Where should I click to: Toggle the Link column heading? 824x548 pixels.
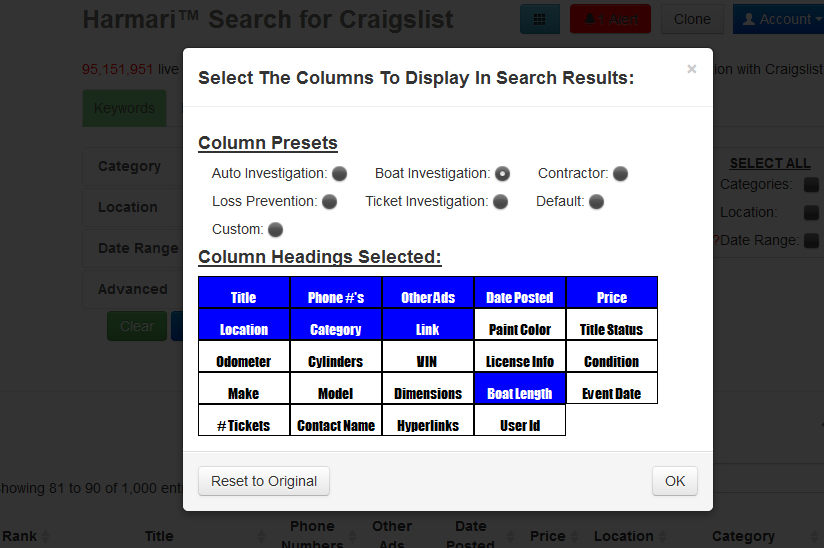point(428,324)
